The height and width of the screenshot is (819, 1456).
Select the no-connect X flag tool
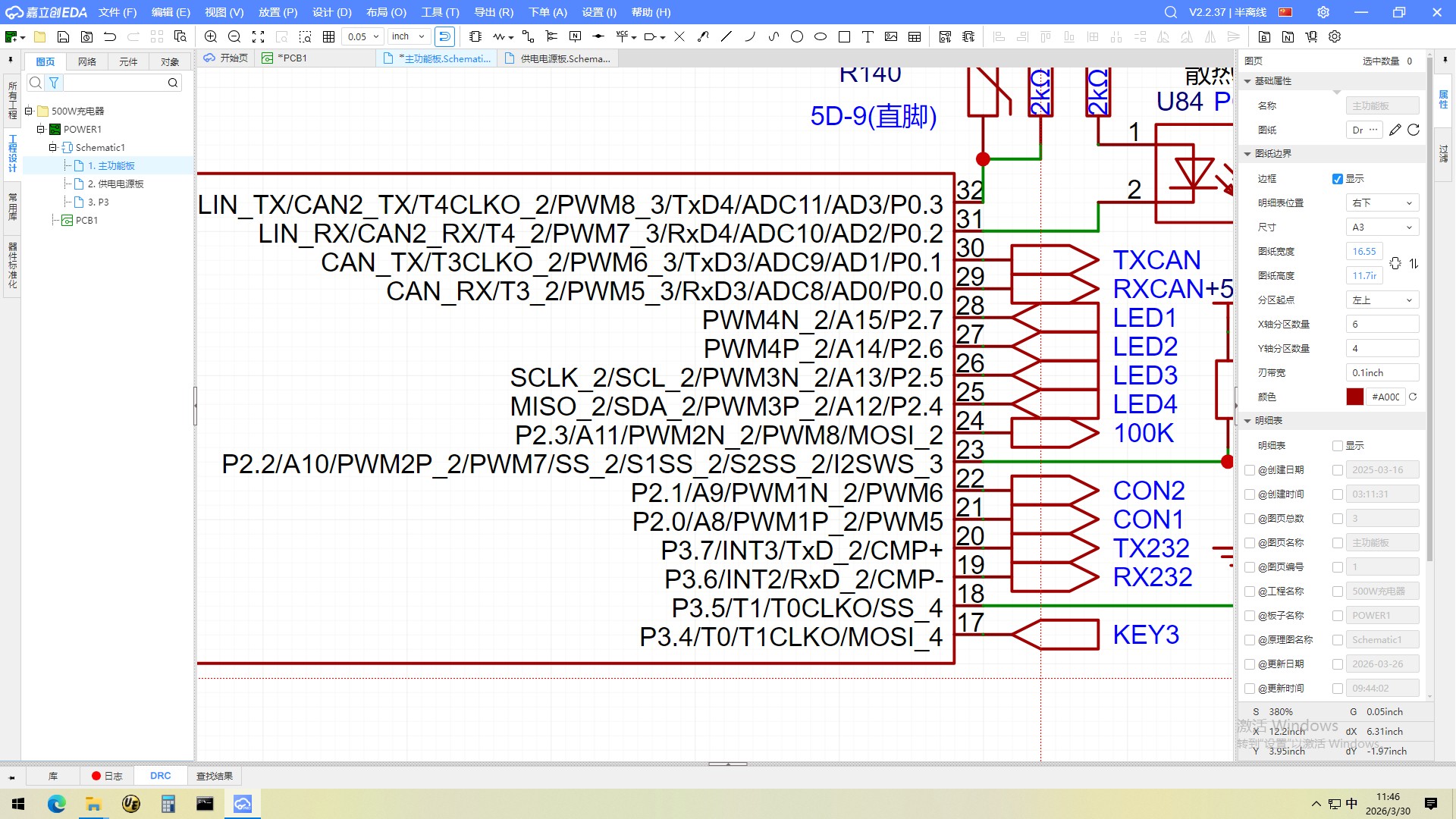[679, 36]
